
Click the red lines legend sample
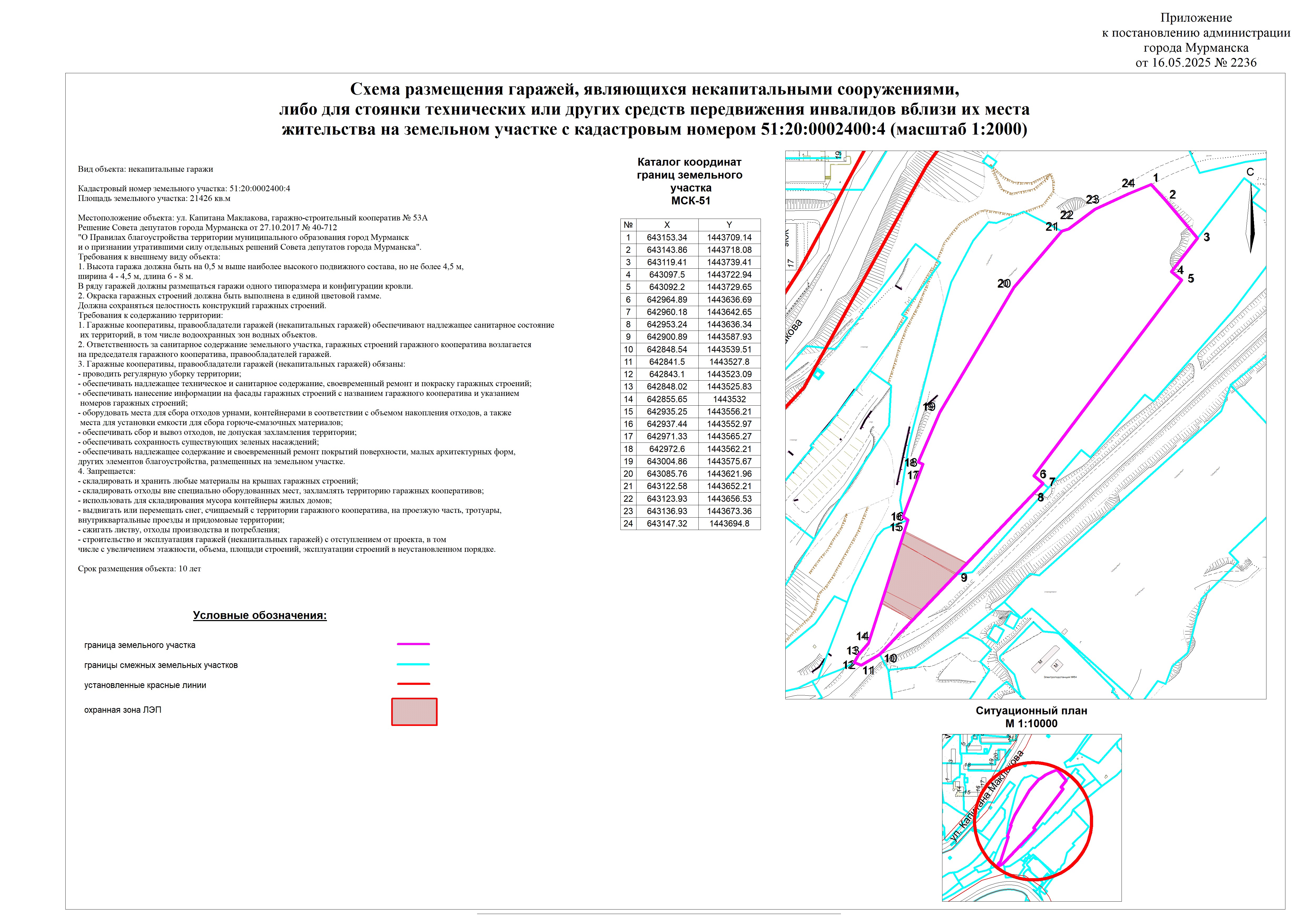[413, 684]
